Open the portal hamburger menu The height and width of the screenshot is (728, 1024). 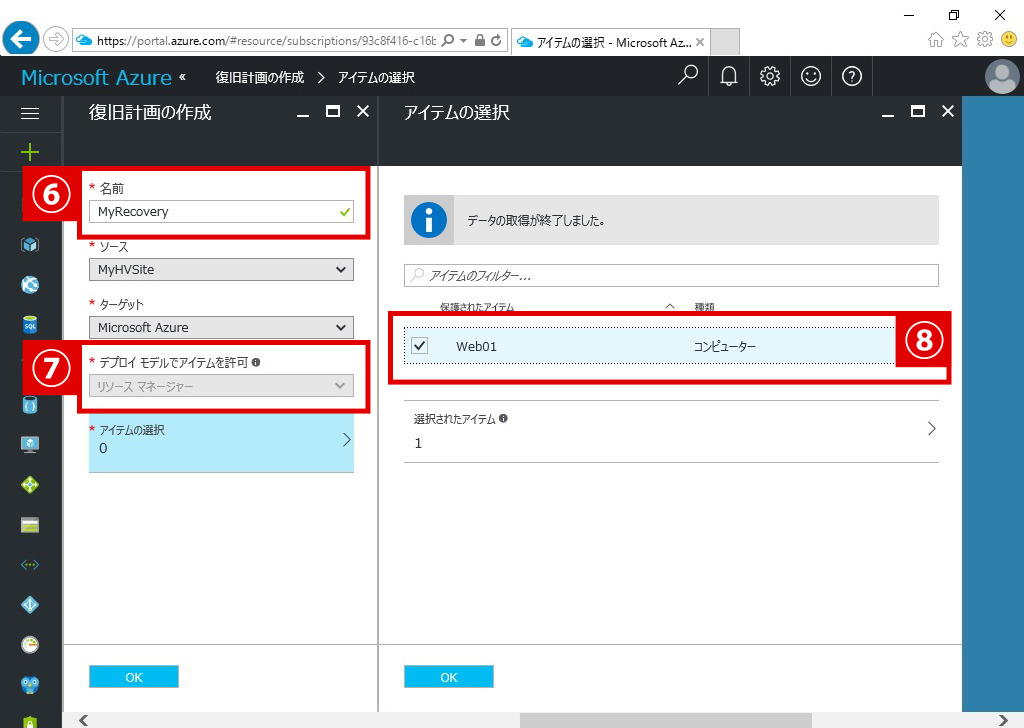[x=30, y=114]
